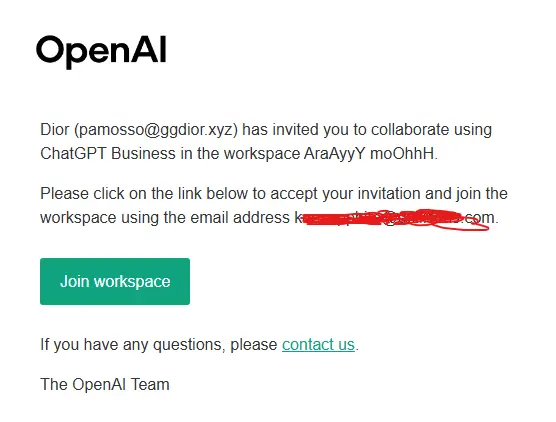556x422 pixels.
Task: Click the OpenAI logo at top
Action: (101, 51)
